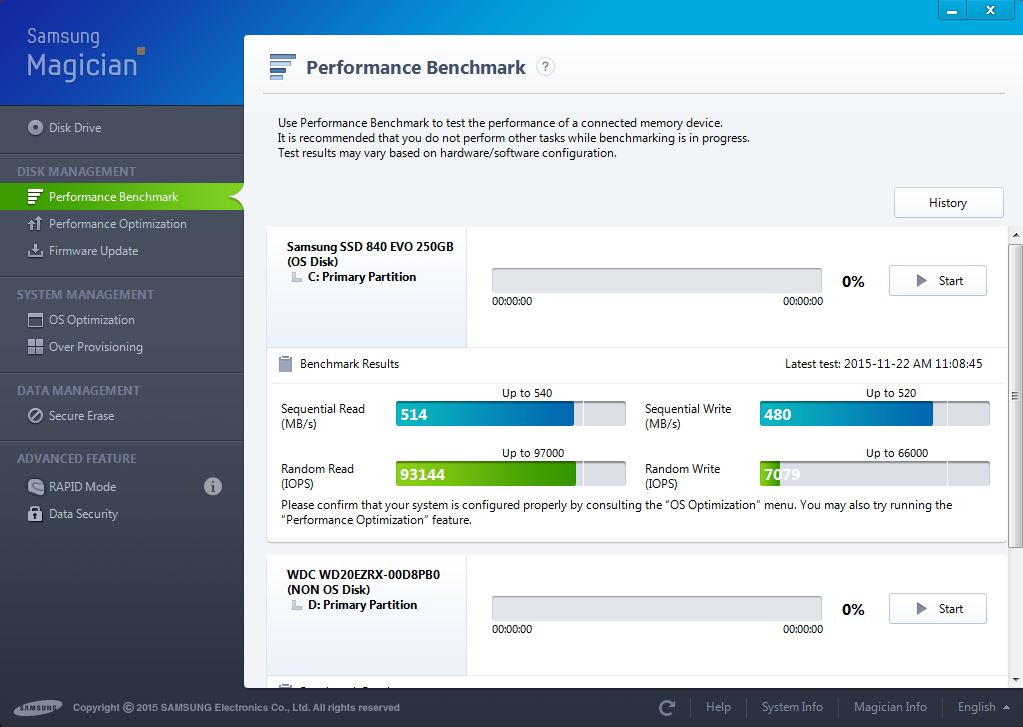This screenshot has height=727, width=1023.
Task: Click the OS Optimization window icon
Action: click(x=35, y=320)
